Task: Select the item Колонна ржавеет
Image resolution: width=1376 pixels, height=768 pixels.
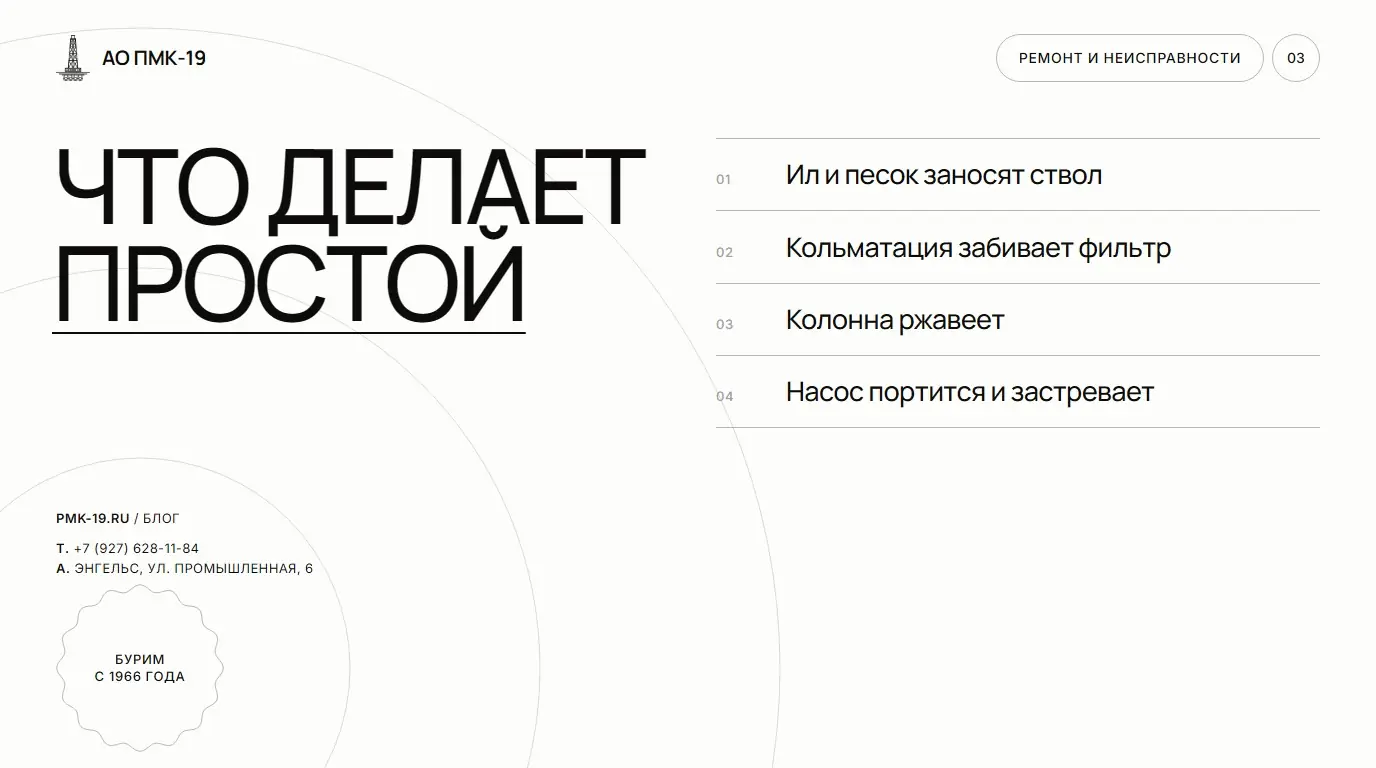Action: tap(1018, 319)
